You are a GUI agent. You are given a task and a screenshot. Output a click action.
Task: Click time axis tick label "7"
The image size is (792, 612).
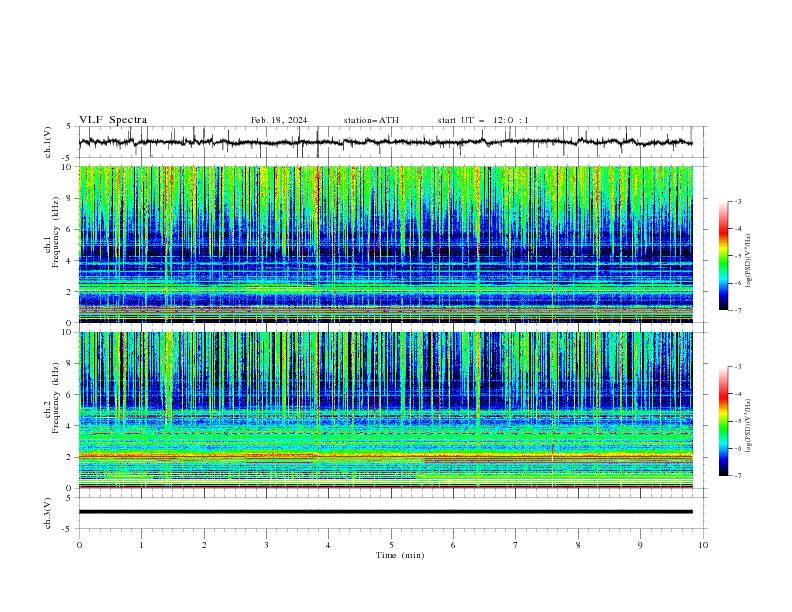point(516,545)
